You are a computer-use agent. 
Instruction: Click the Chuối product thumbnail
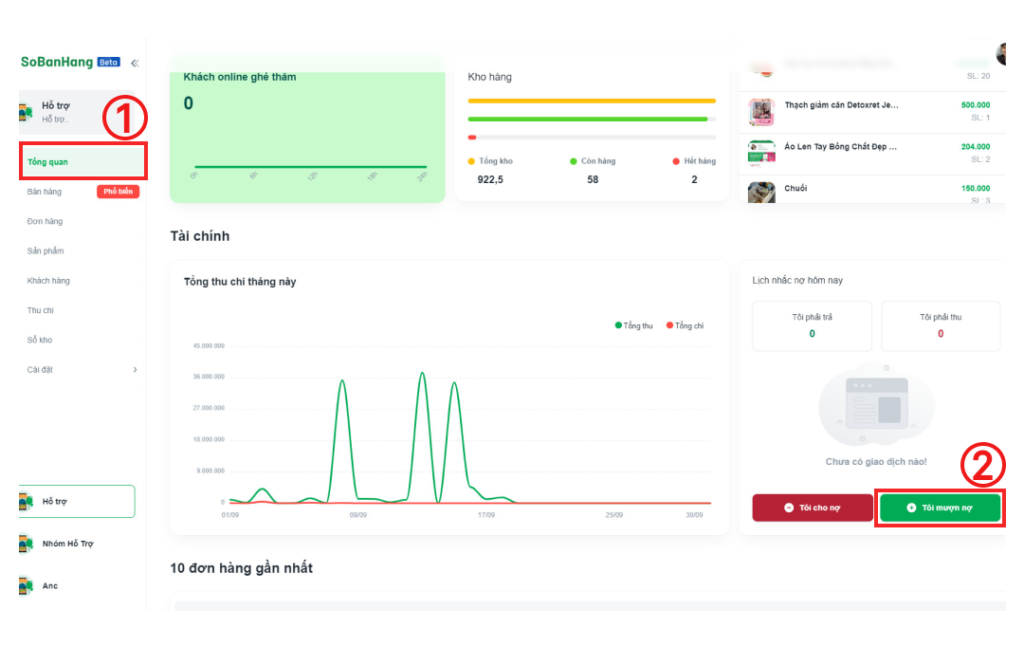pos(761,192)
